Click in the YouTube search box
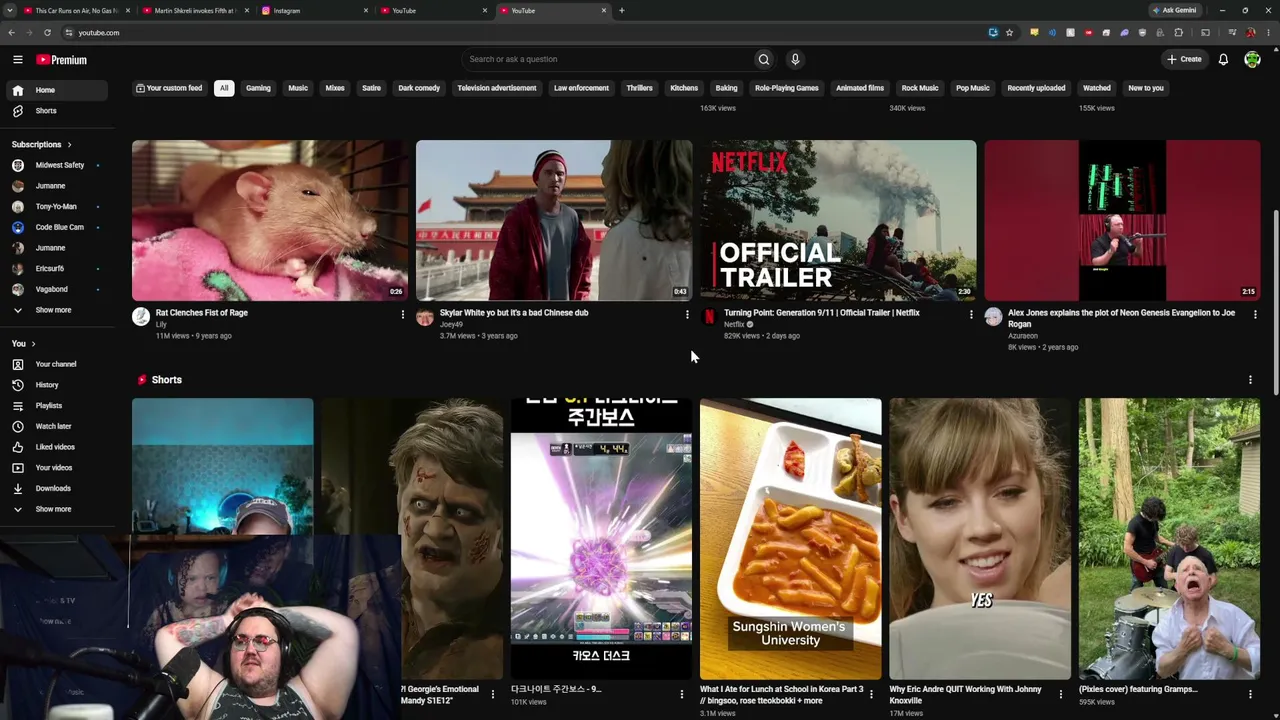1280x720 pixels. pyautogui.click(x=607, y=59)
